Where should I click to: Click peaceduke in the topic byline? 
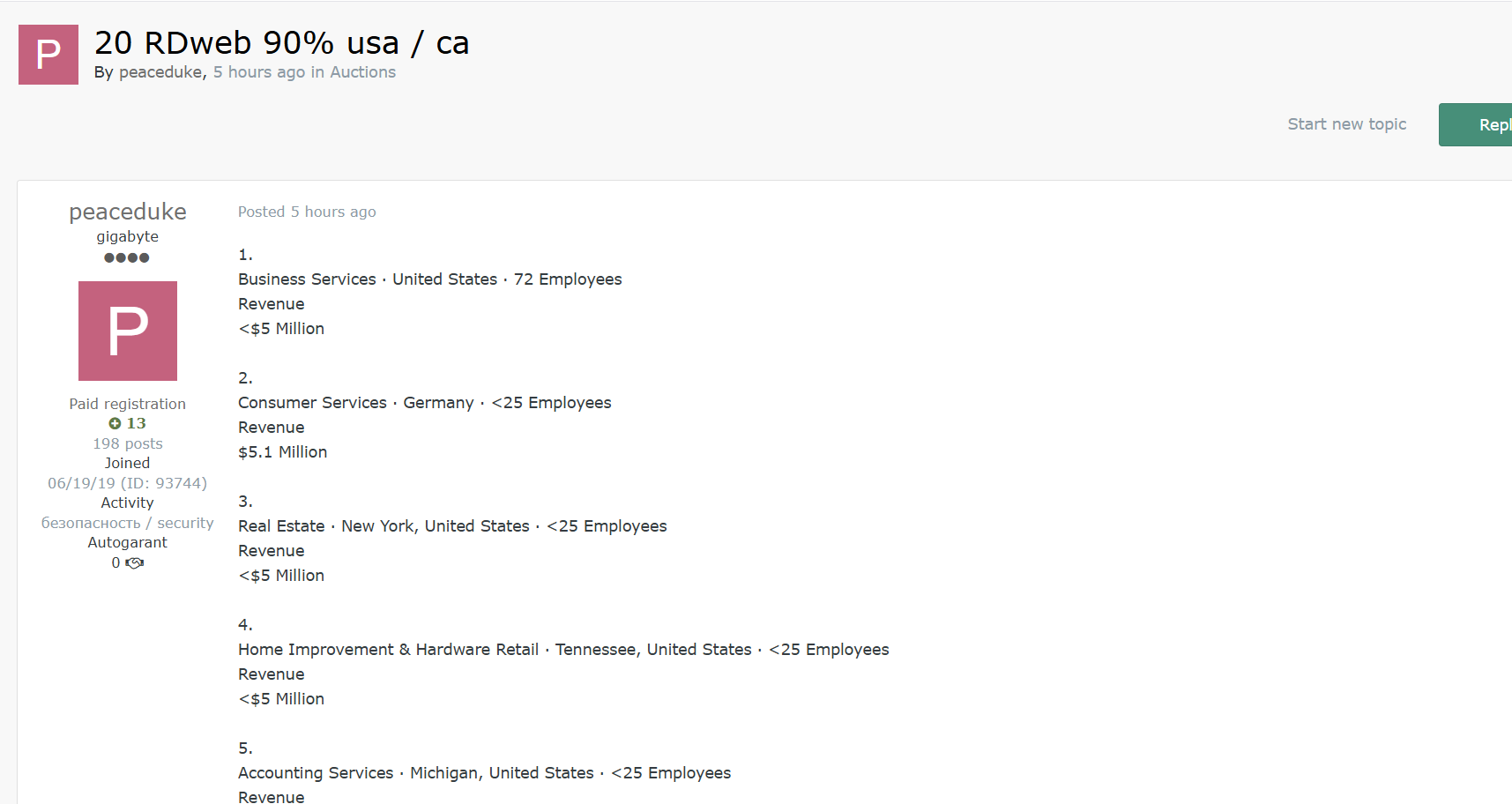160,72
